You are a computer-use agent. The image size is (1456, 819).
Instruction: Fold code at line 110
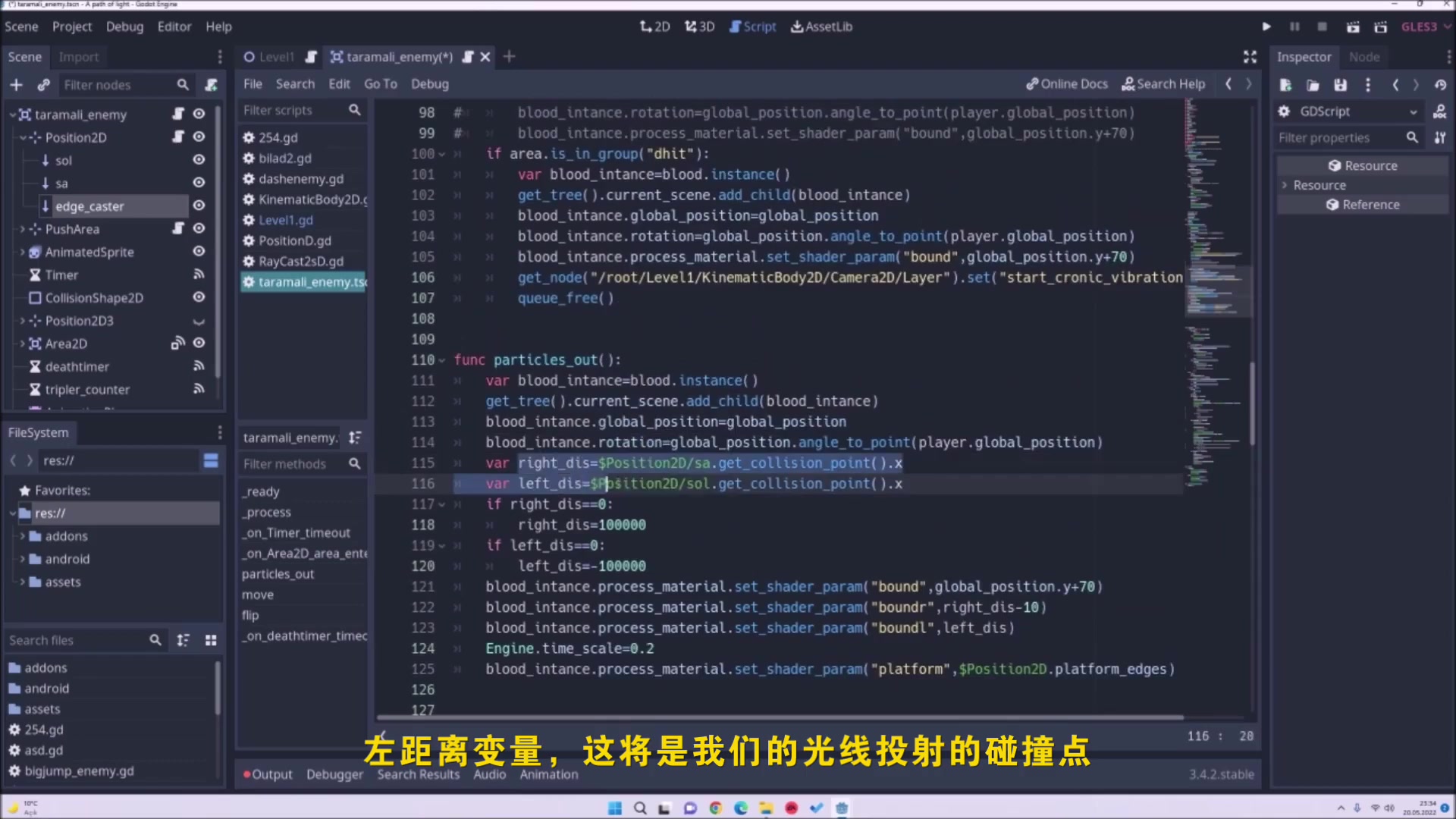[441, 360]
